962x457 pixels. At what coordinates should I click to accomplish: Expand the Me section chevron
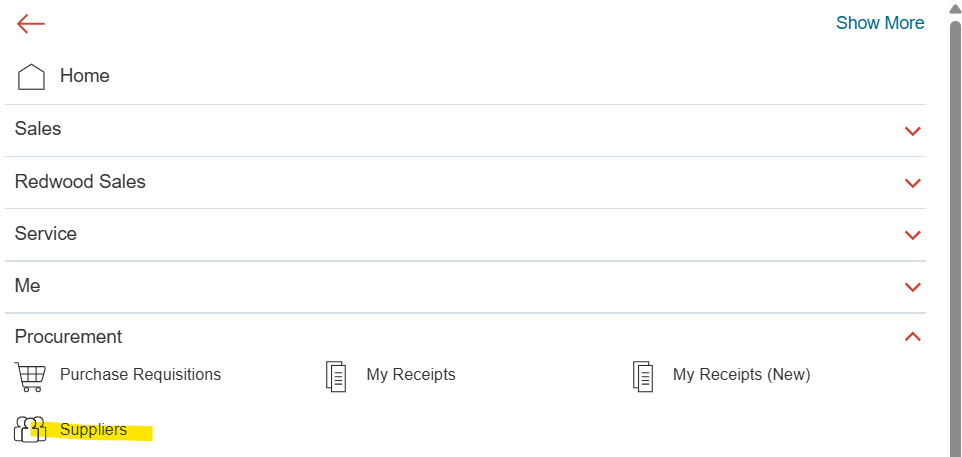coord(913,287)
